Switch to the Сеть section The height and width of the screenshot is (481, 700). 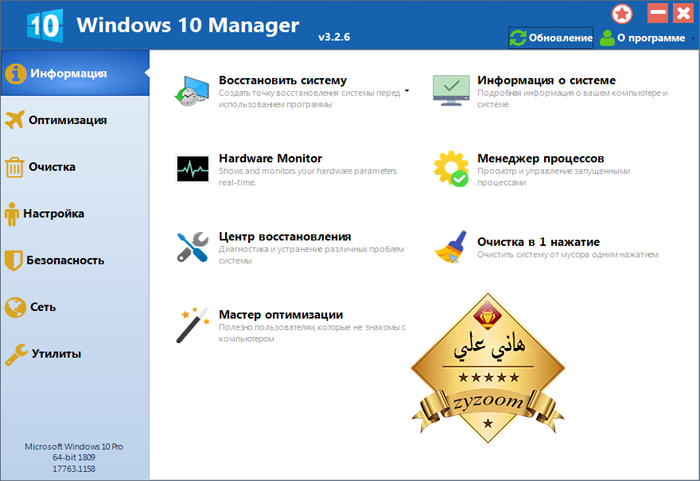pyautogui.click(x=75, y=307)
